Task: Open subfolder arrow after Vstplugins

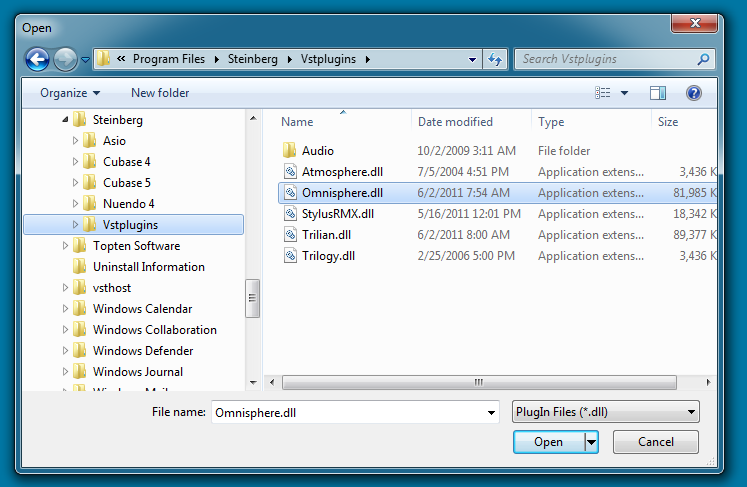Action: click(368, 59)
